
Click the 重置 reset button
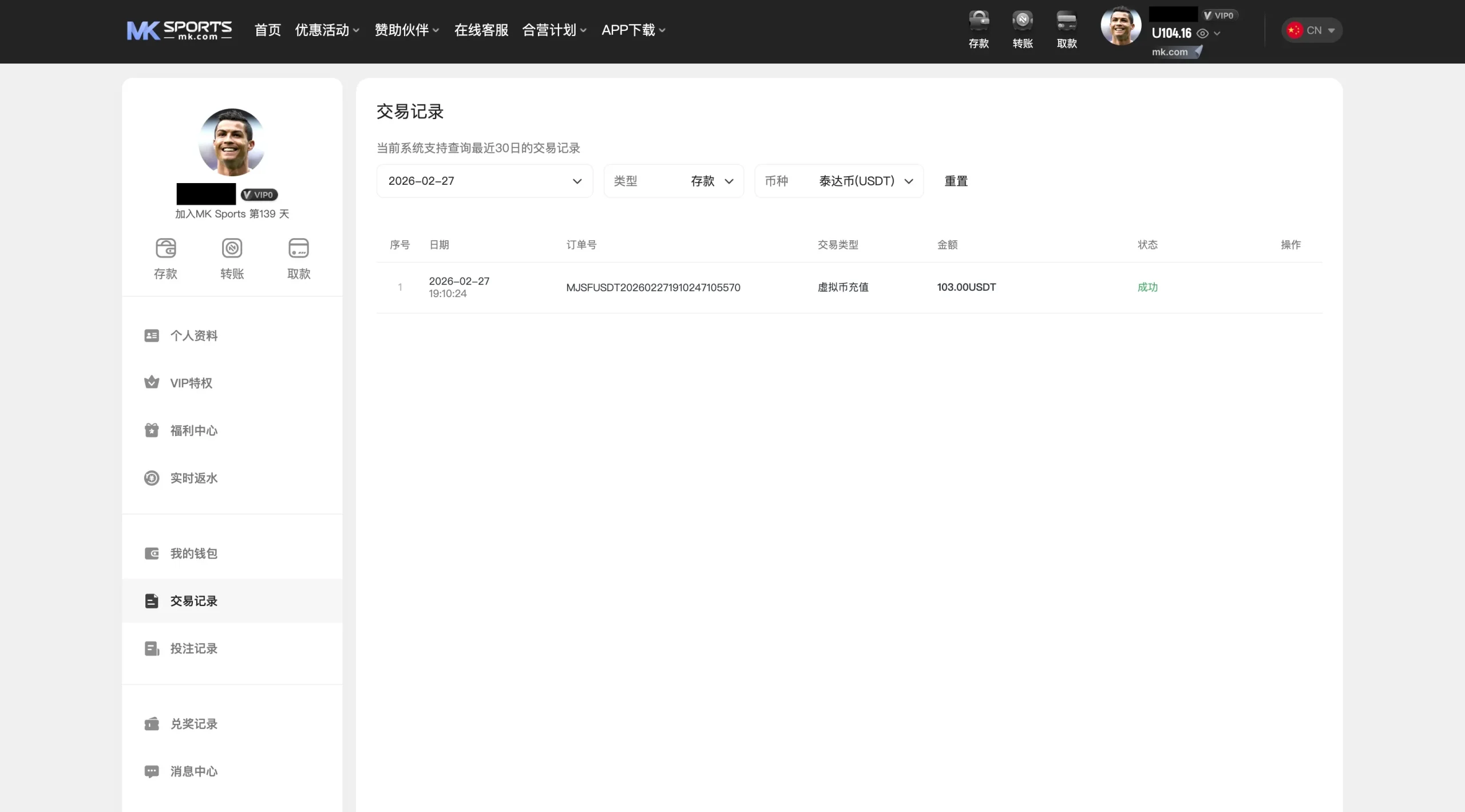(x=956, y=181)
